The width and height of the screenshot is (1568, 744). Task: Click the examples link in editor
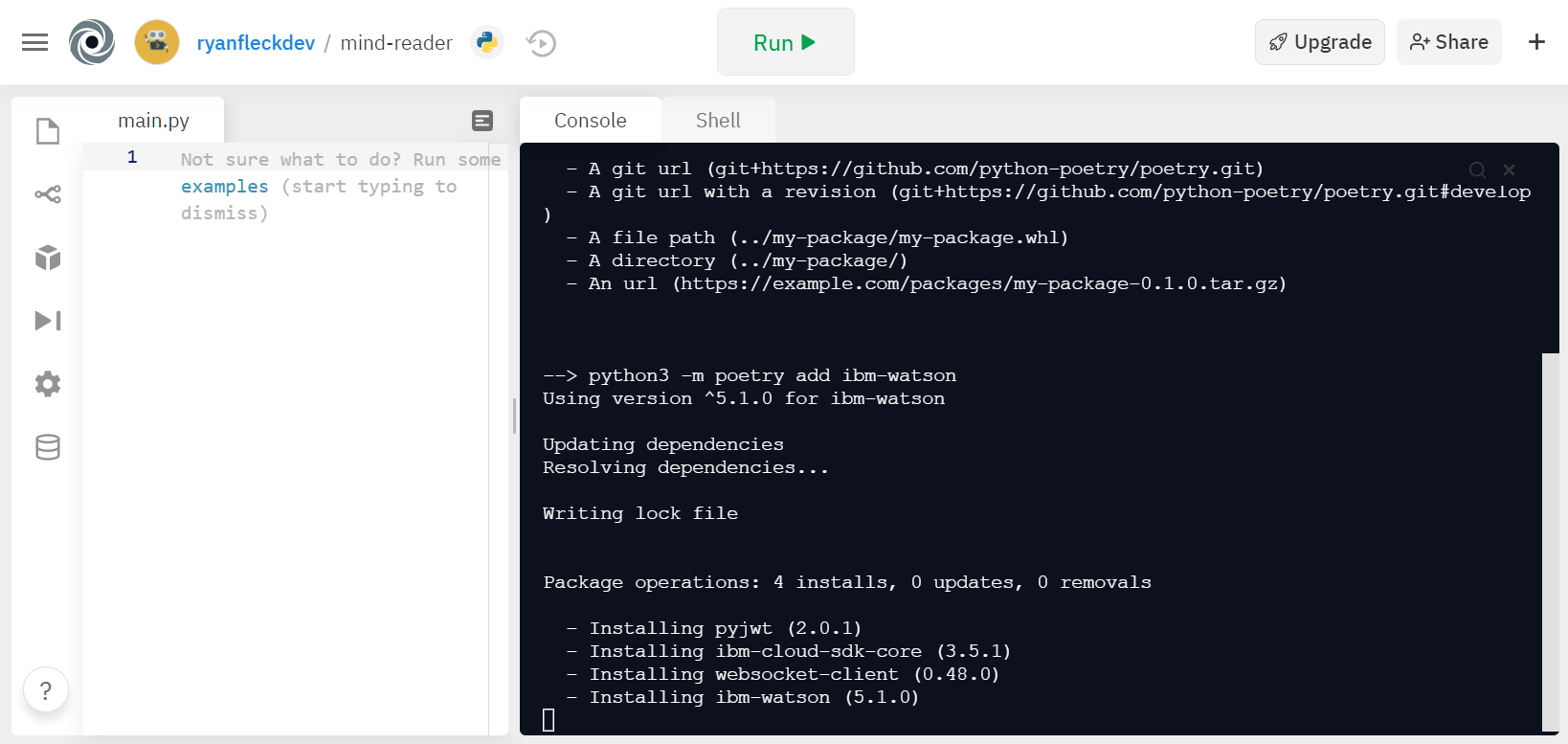pos(225,187)
